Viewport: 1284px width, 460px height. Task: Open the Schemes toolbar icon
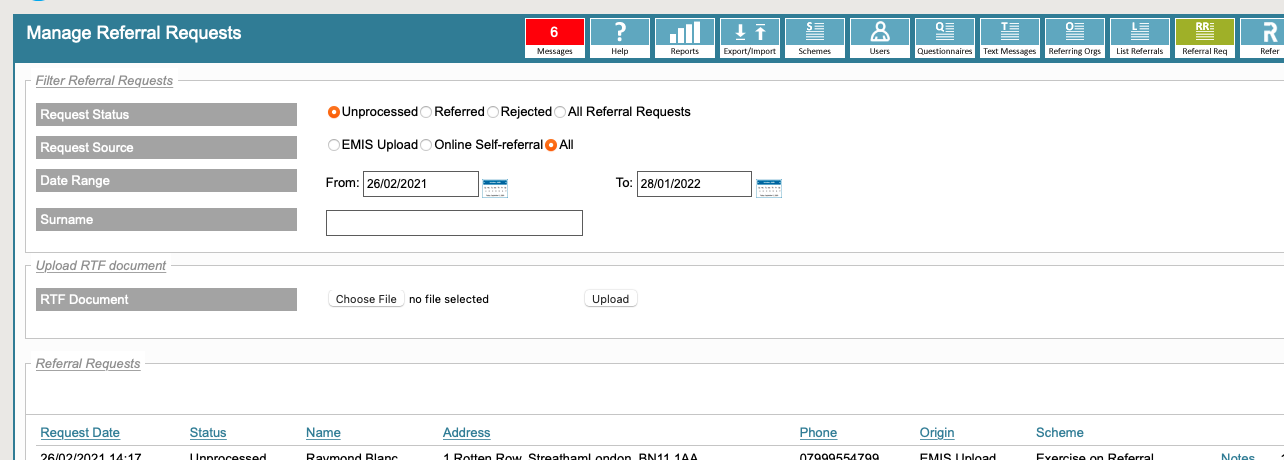(x=815, y=38)
